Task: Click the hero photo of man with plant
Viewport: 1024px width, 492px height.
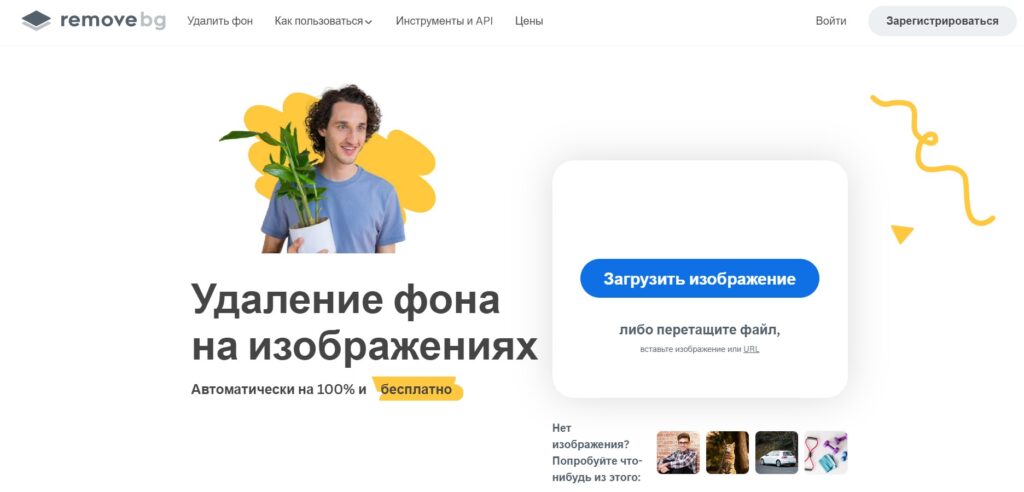Action: 328,169
